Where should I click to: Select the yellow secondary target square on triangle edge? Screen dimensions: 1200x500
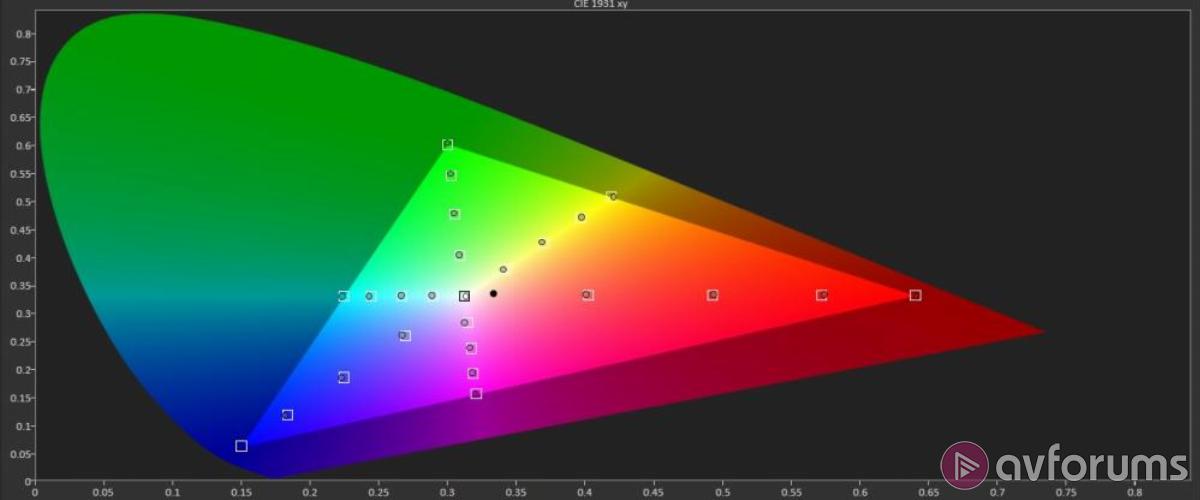[611, 196]
